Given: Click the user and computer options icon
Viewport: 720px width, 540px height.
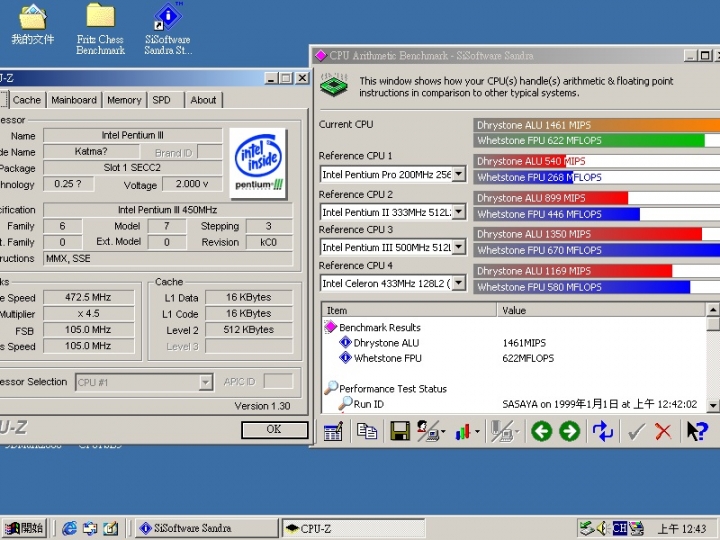Looking at the screenshot, I should 428,431.
